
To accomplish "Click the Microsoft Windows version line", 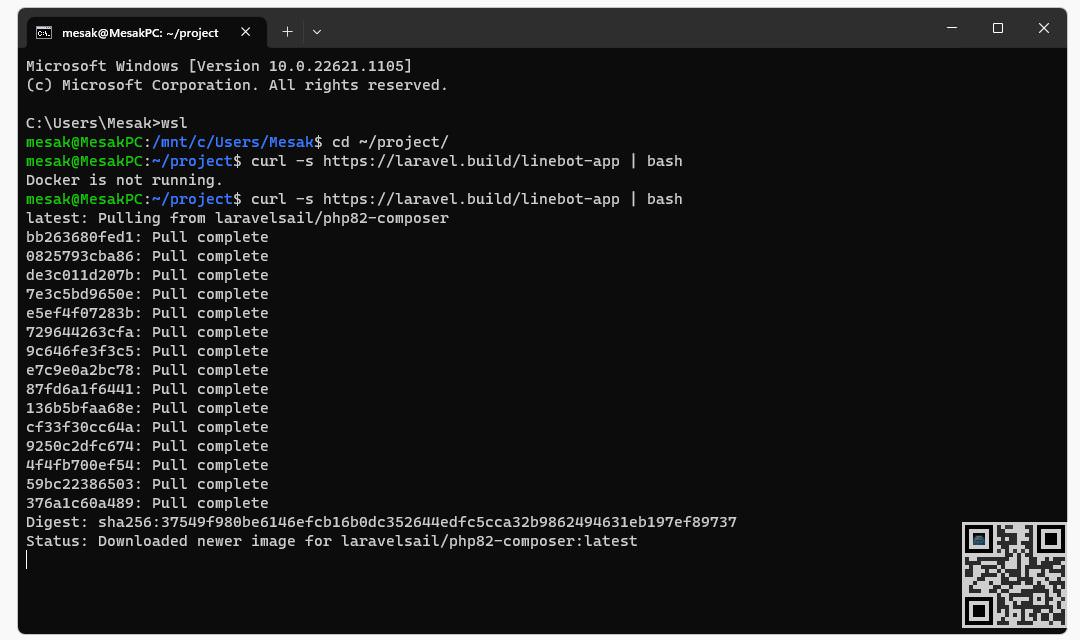I will (218, 66).
